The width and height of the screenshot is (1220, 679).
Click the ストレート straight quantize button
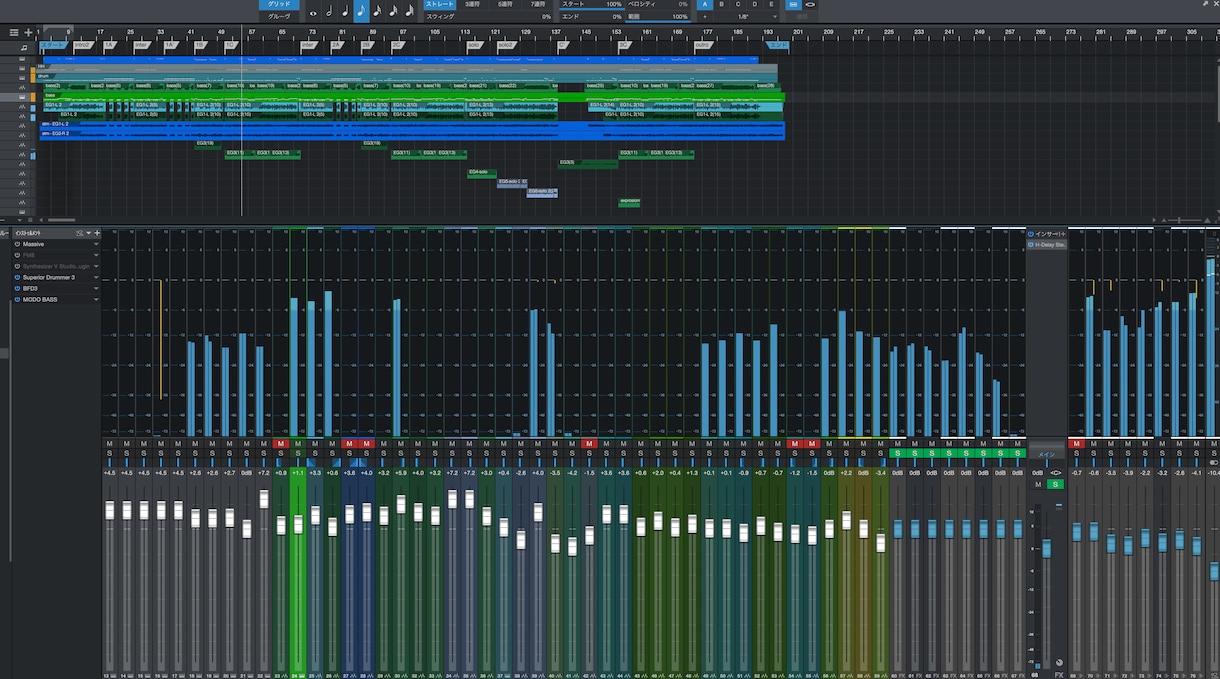click(x=440, y=5)
